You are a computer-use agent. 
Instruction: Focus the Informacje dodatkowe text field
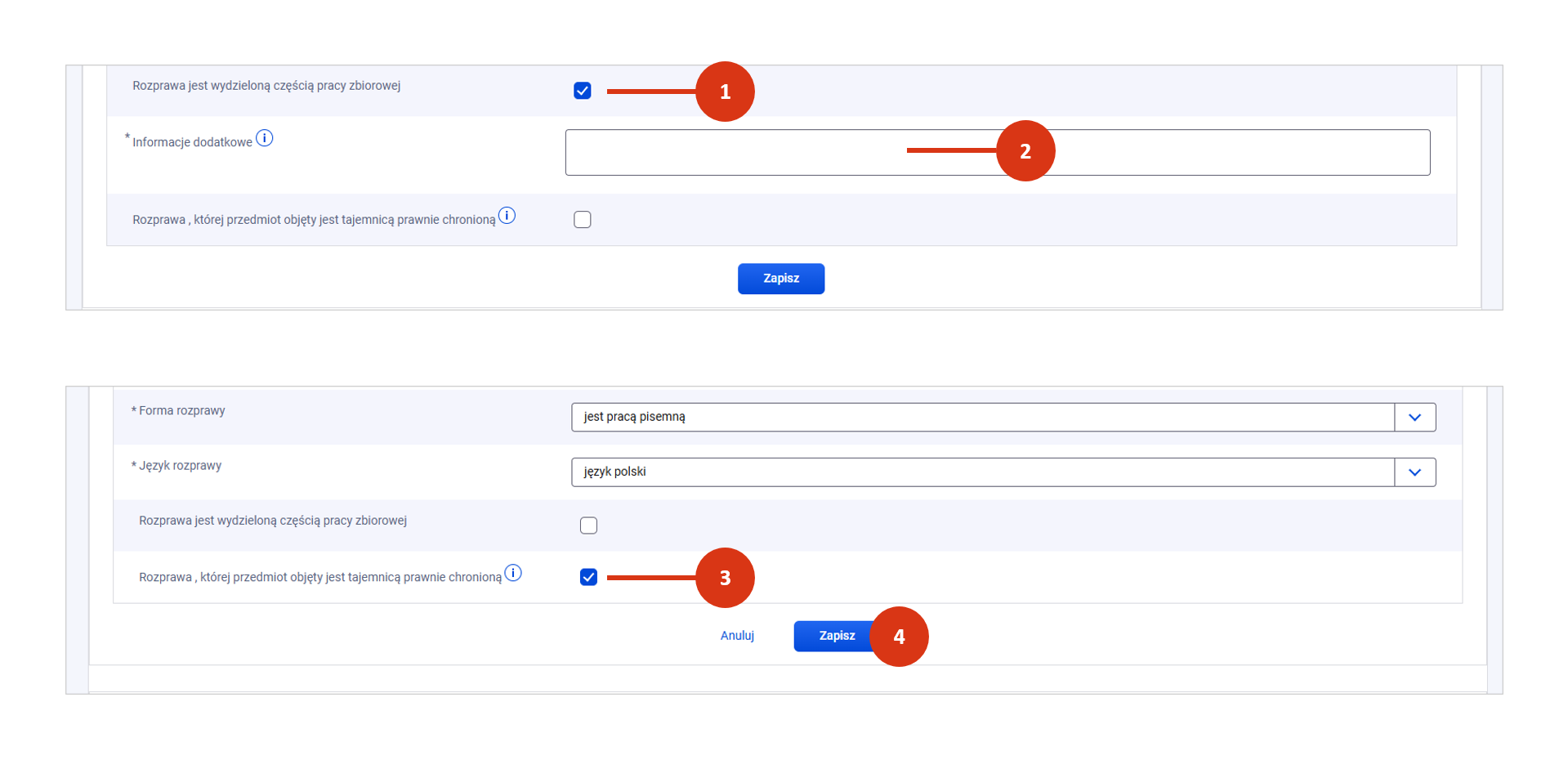pos(735,153)
